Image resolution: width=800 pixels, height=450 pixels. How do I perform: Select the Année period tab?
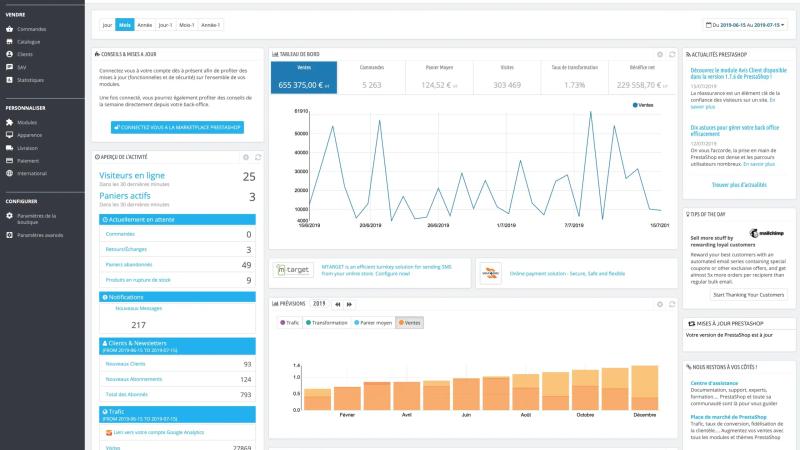coord(145,25)
